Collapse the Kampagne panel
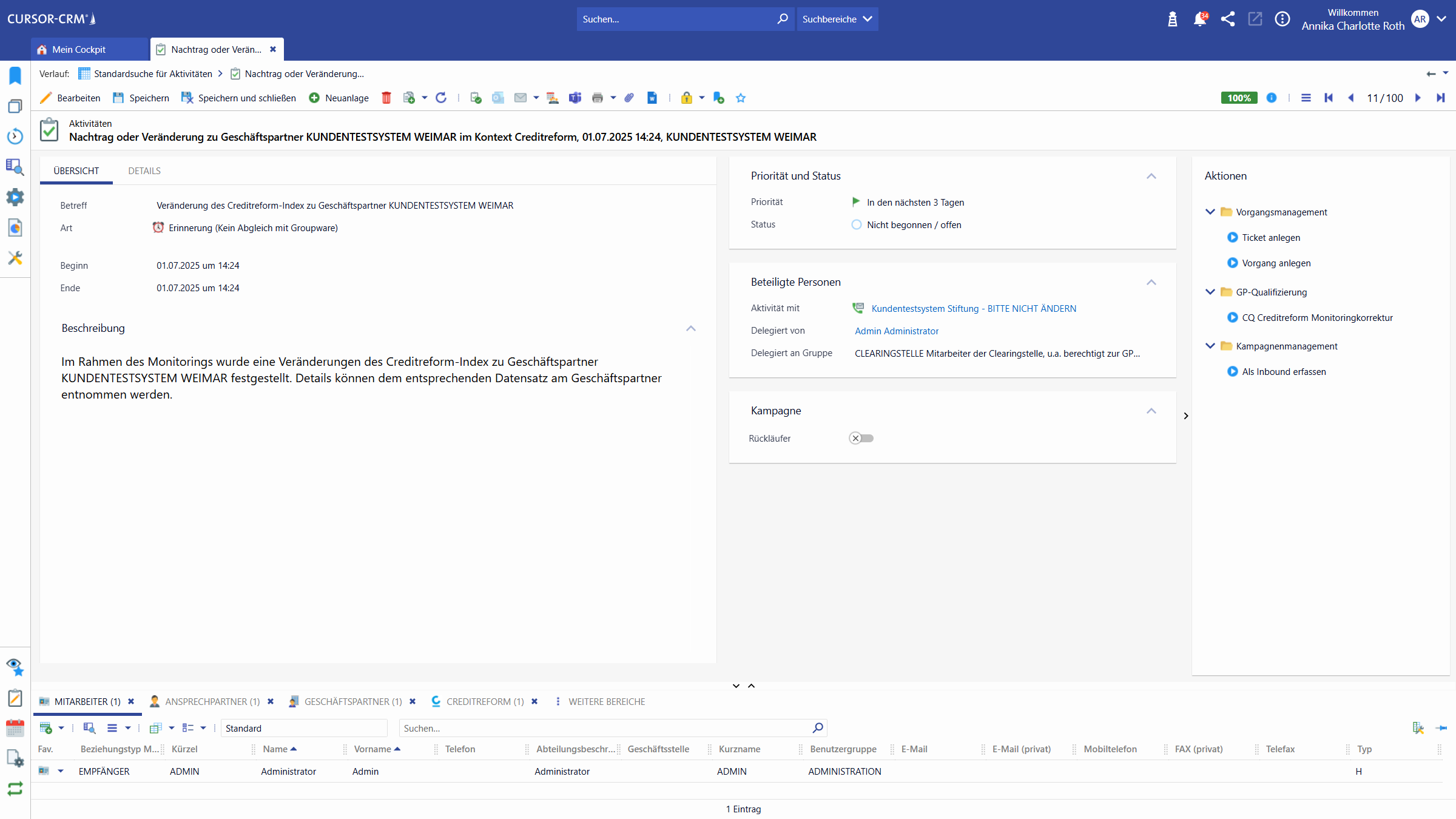1456x819 pixels. tap(1151, 411)
